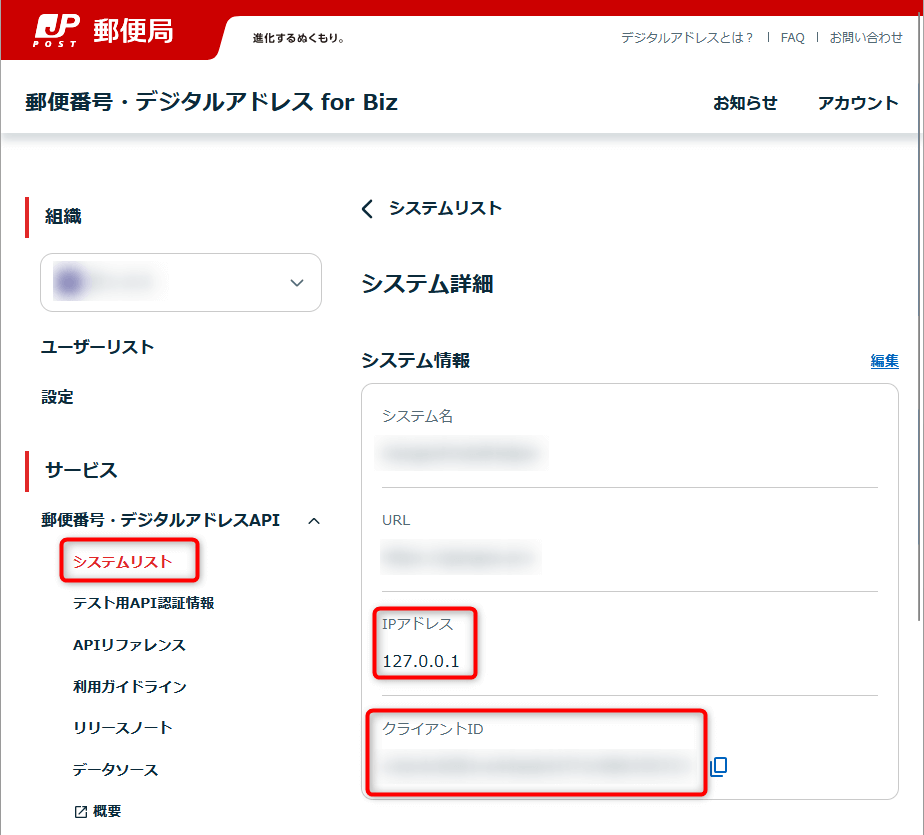Click the IPアドレス label

point(417,625)
